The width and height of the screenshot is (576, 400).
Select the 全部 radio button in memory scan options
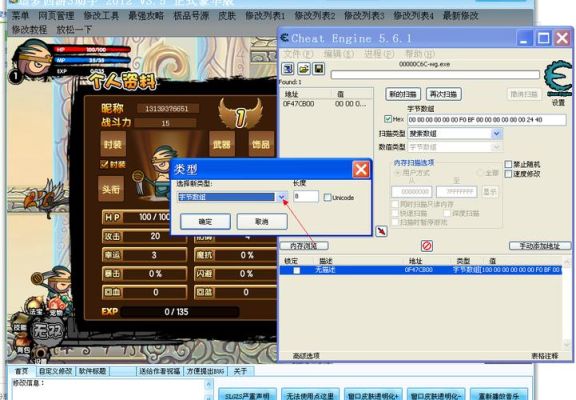tap(480, 173)
